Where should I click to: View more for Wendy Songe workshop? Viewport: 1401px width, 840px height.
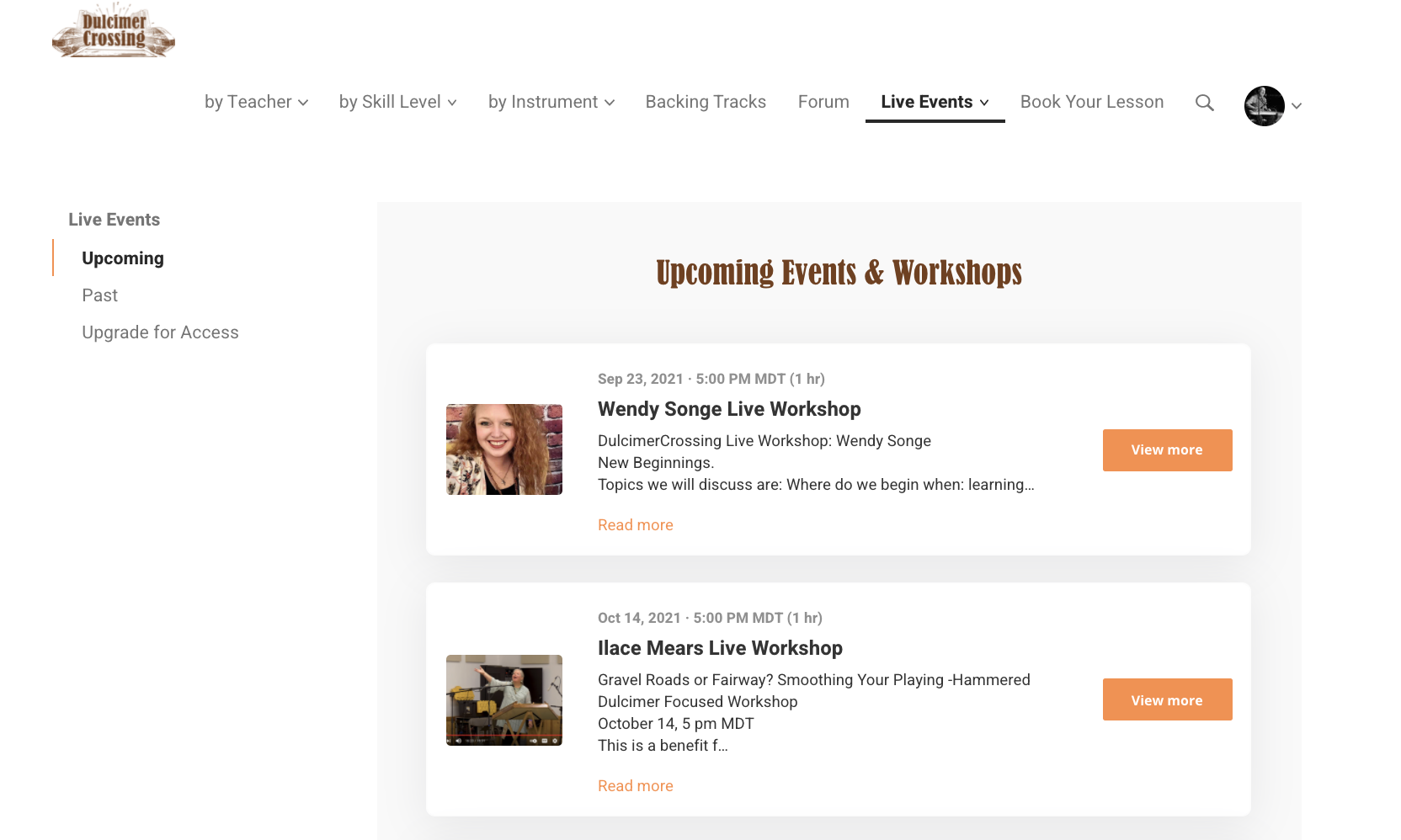1167,450
